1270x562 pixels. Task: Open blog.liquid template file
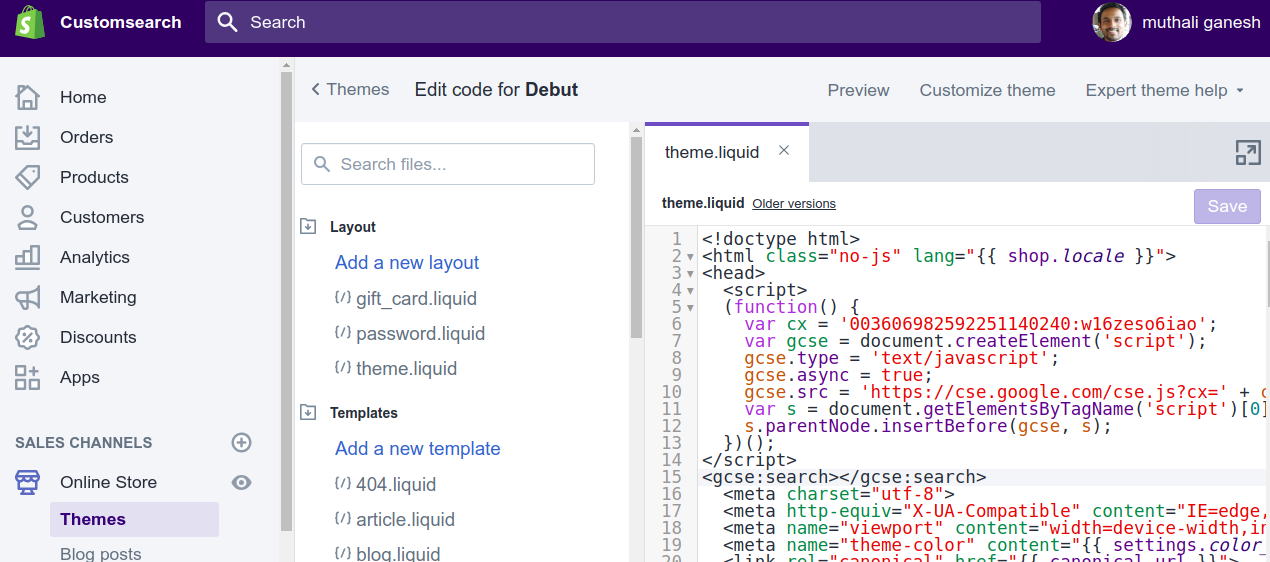(397, 553)
